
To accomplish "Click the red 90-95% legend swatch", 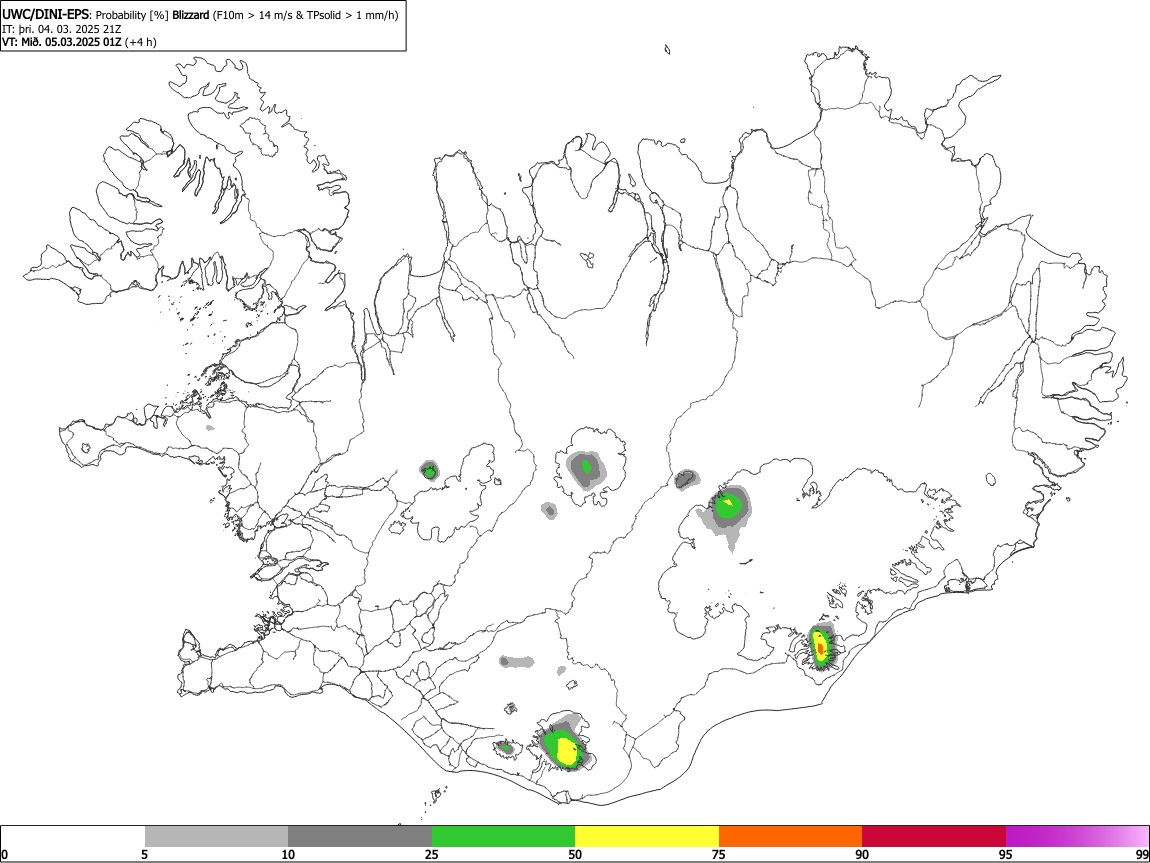I will (x=934, y=836).
